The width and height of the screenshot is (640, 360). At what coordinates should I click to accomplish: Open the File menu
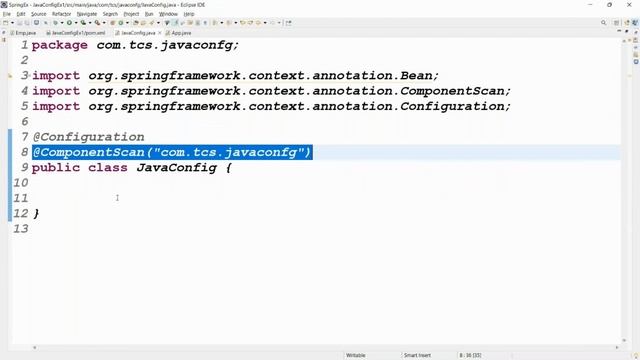pyautogui.click(x=7, y=14)
